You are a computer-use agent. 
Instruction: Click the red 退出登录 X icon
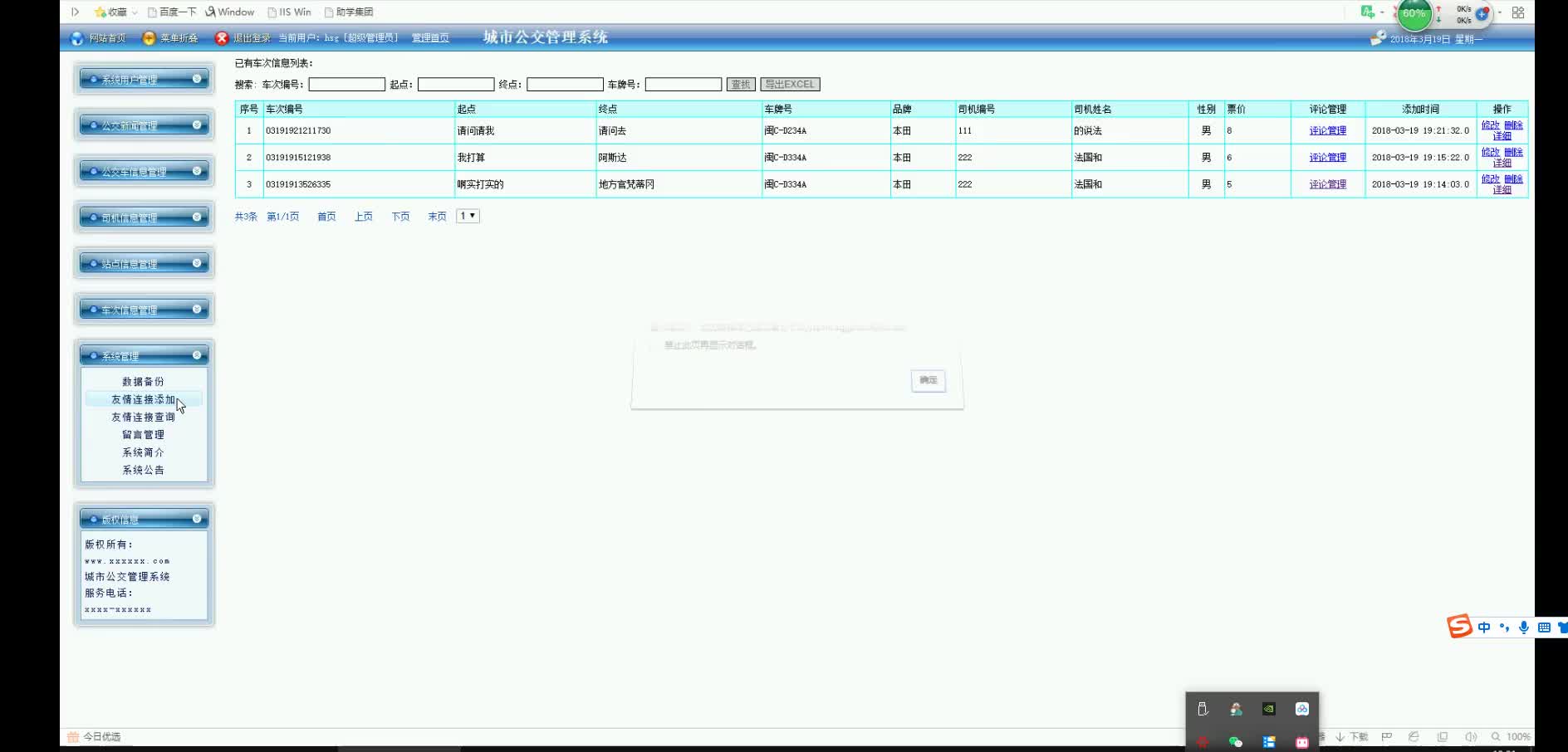222,38
